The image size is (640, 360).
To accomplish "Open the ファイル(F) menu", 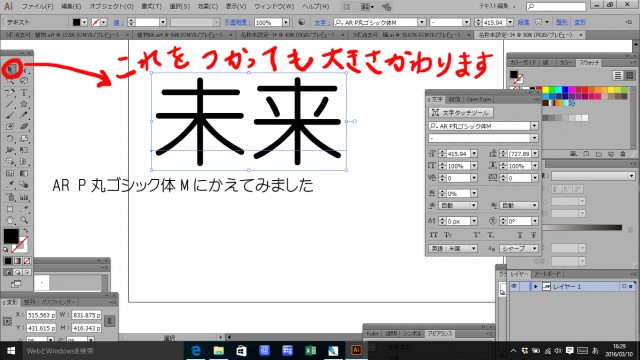I will [37, 7].
